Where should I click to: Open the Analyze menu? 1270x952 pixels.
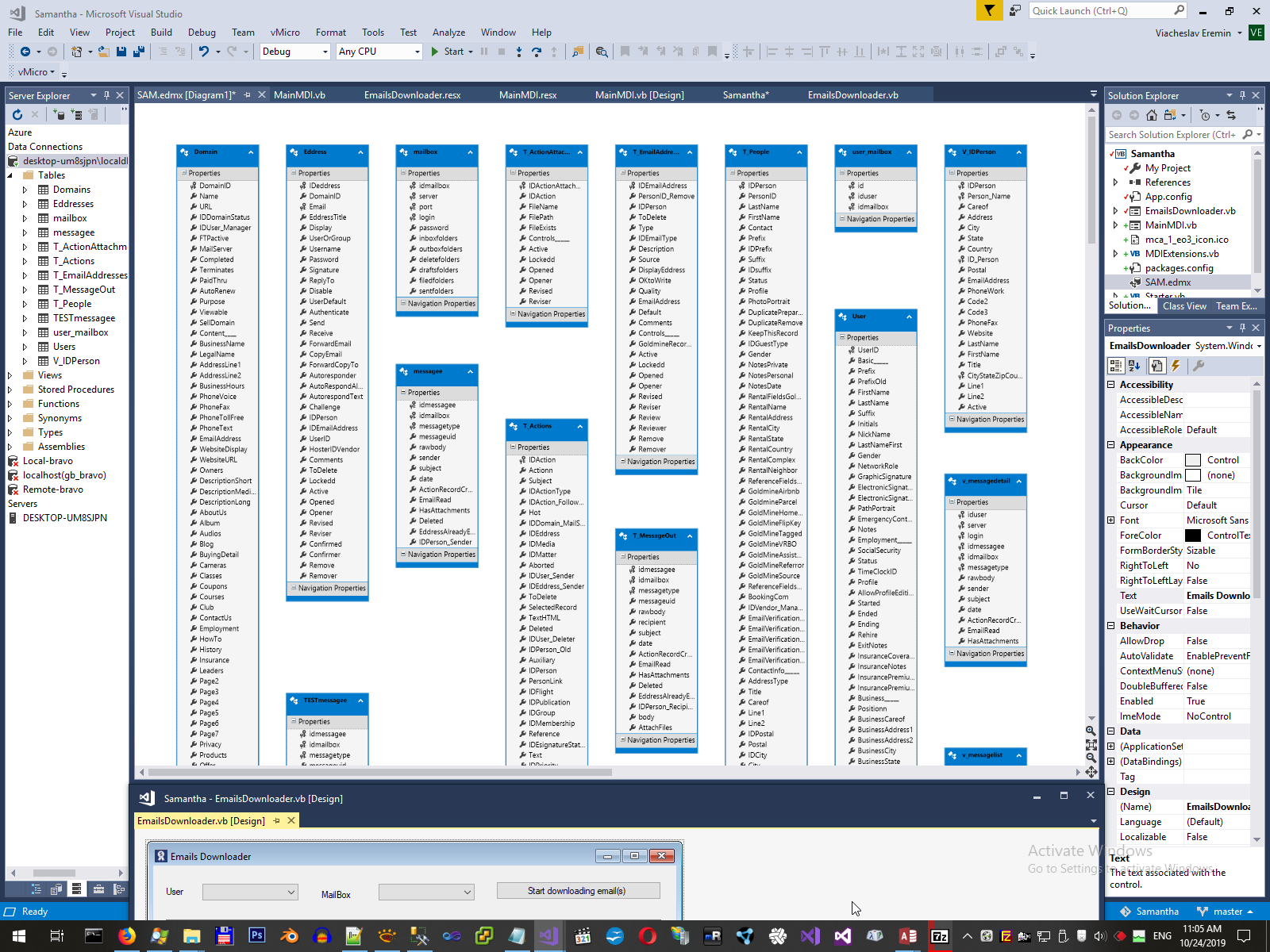click(448, 33)
